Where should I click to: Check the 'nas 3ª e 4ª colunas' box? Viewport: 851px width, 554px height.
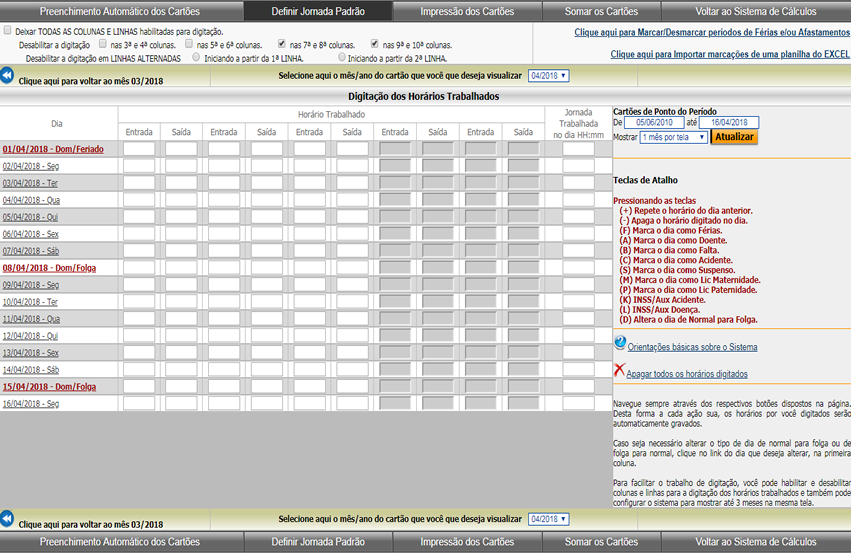click(x=103, y=45)
